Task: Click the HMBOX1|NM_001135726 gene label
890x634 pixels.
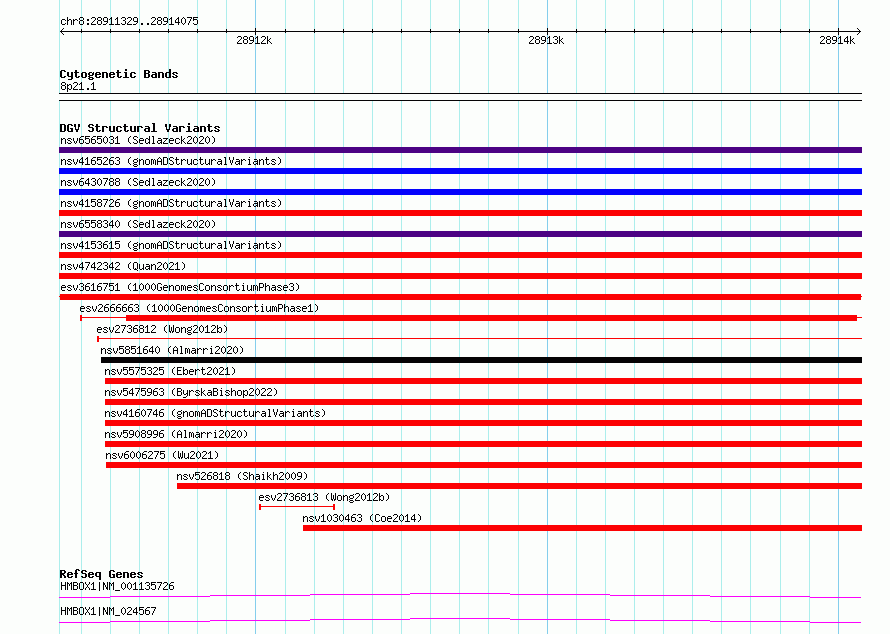Action: (x=117, y=586)
